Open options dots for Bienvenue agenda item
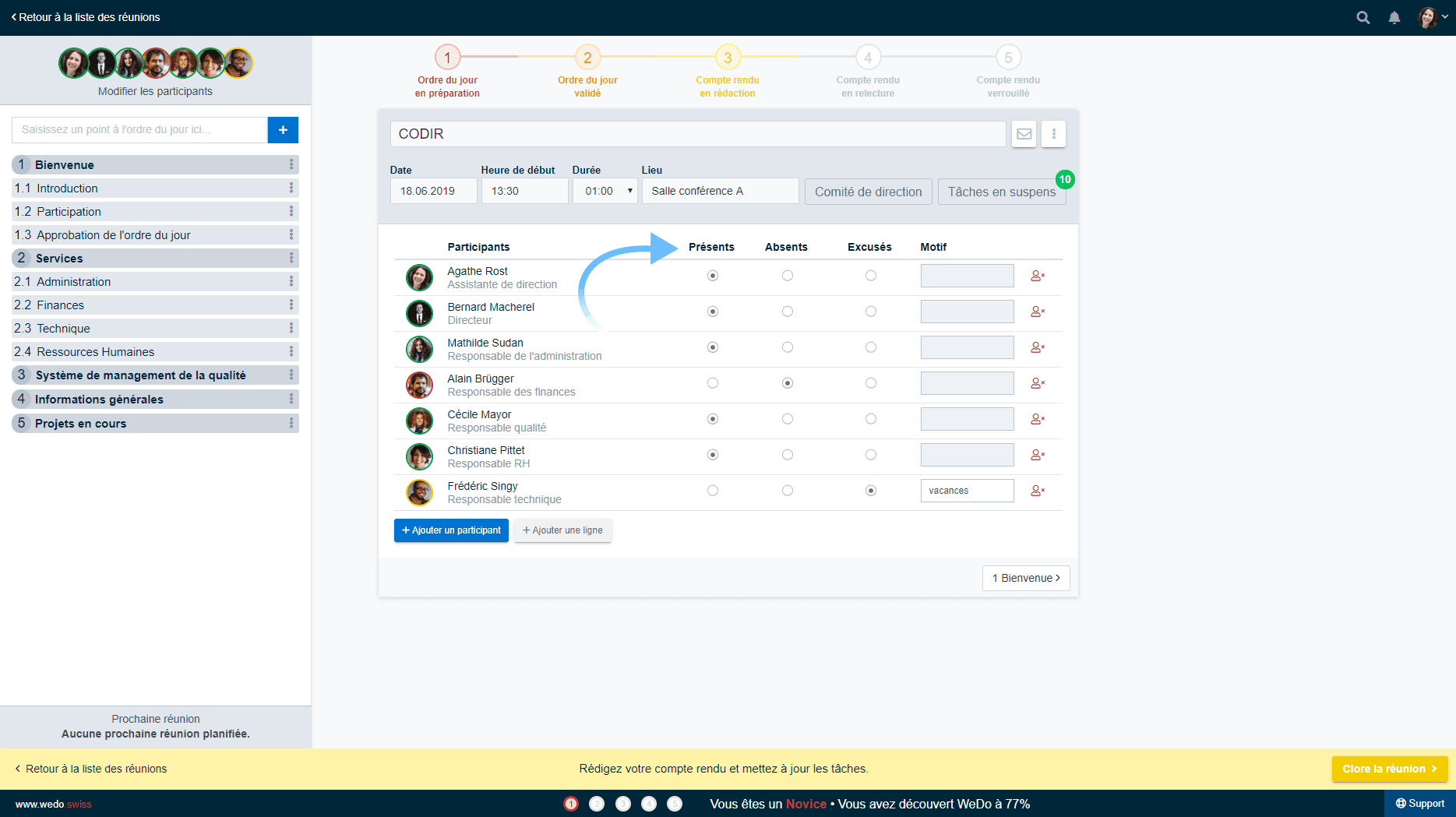 click(x=291, y=165)
